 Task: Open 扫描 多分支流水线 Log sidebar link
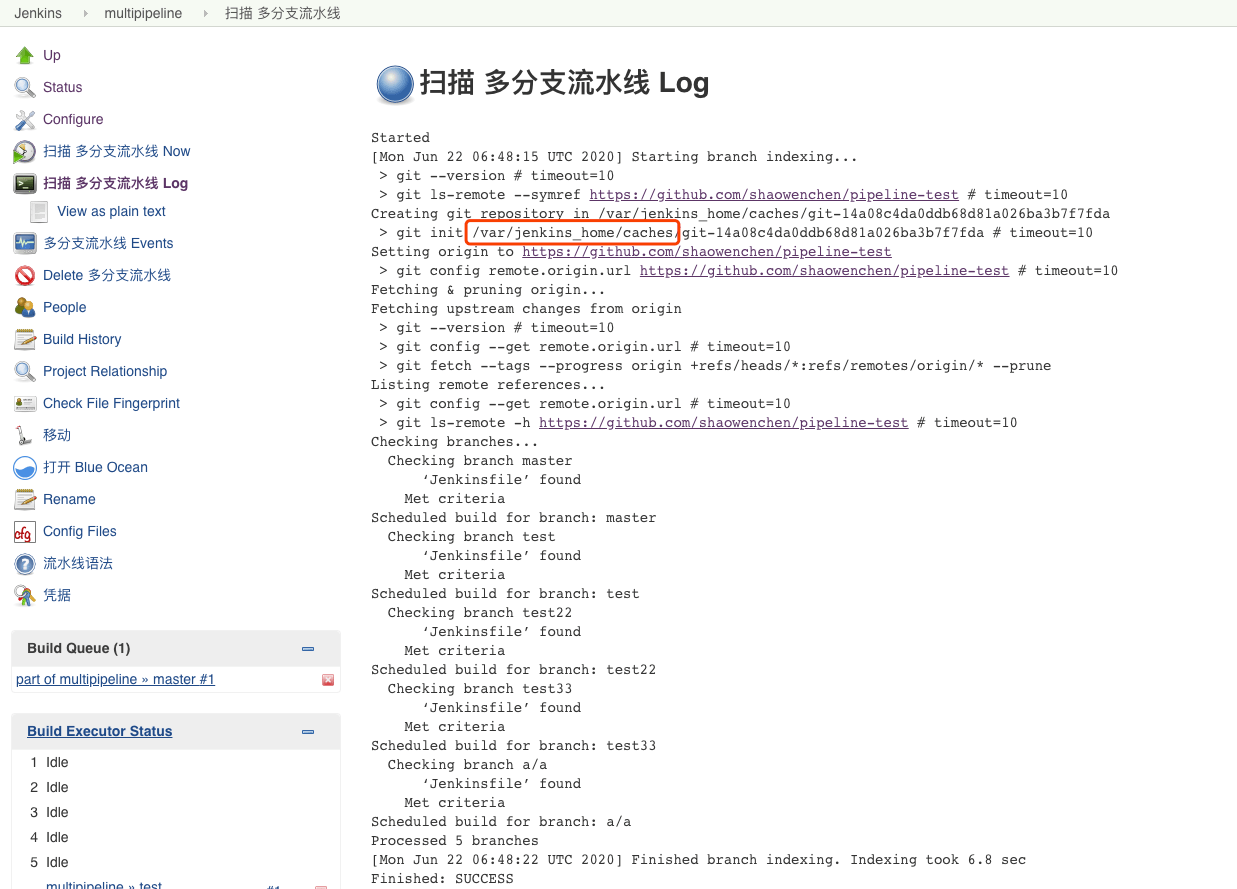tap(115, 183)
